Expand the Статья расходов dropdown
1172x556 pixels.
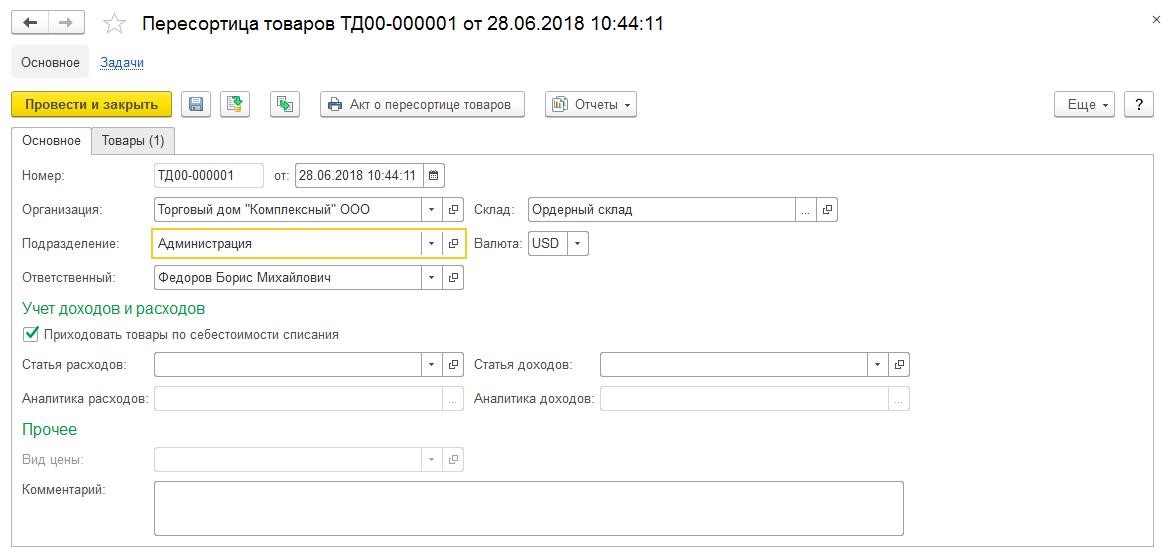(x=431, y=365)
